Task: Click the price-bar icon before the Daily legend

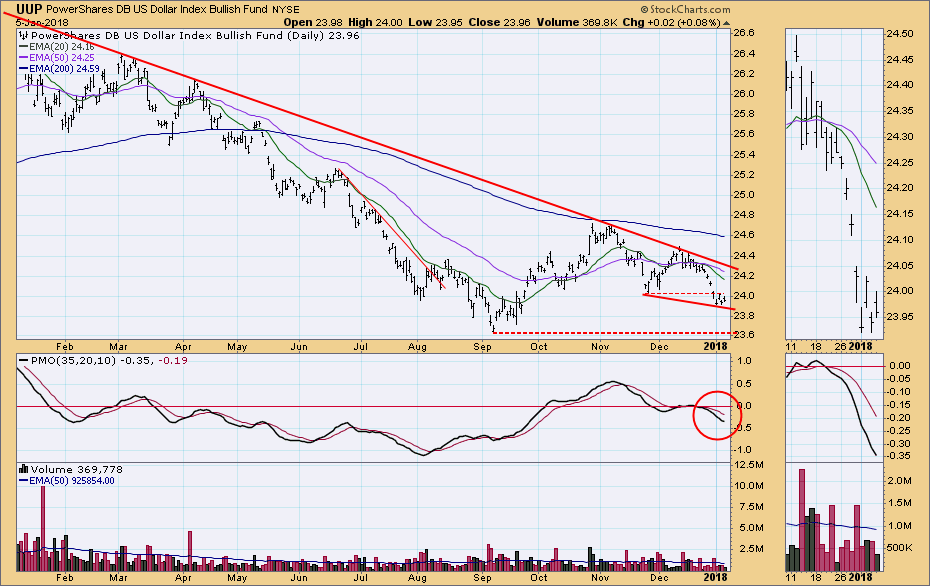Action: click(x=24, y=36)
